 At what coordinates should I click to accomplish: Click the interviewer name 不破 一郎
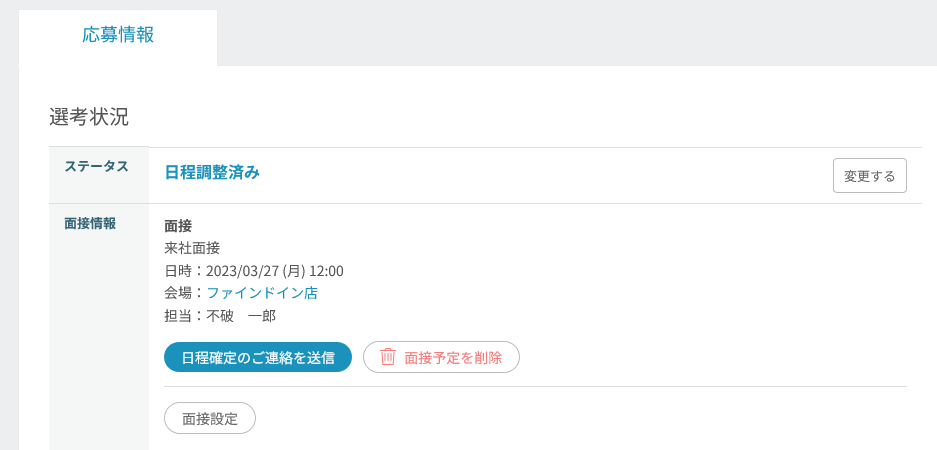[x=241, y=316]
